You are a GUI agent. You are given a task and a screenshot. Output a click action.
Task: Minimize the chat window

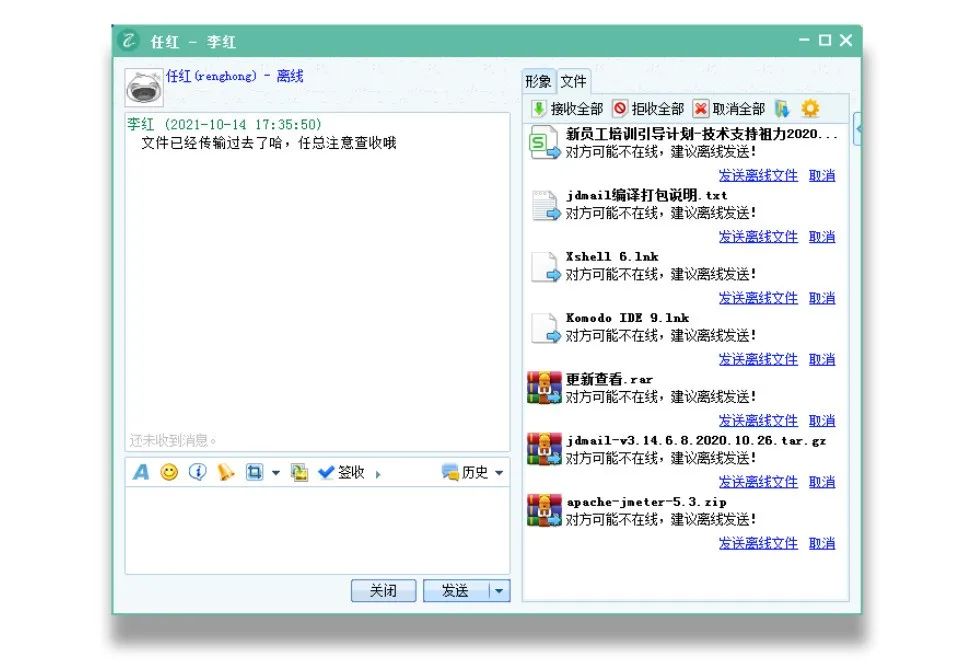click(x=804, y=40)
